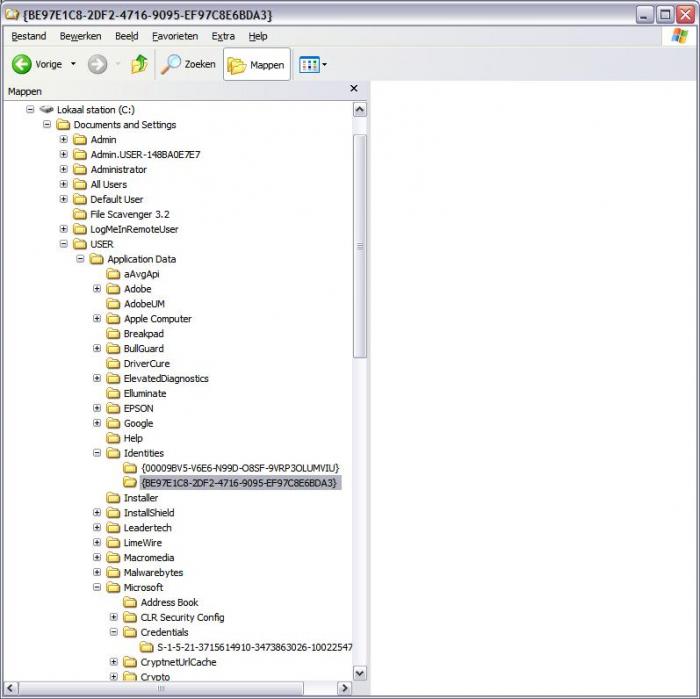Click the greyed forward arrow icon

click(x=97, y=64)
